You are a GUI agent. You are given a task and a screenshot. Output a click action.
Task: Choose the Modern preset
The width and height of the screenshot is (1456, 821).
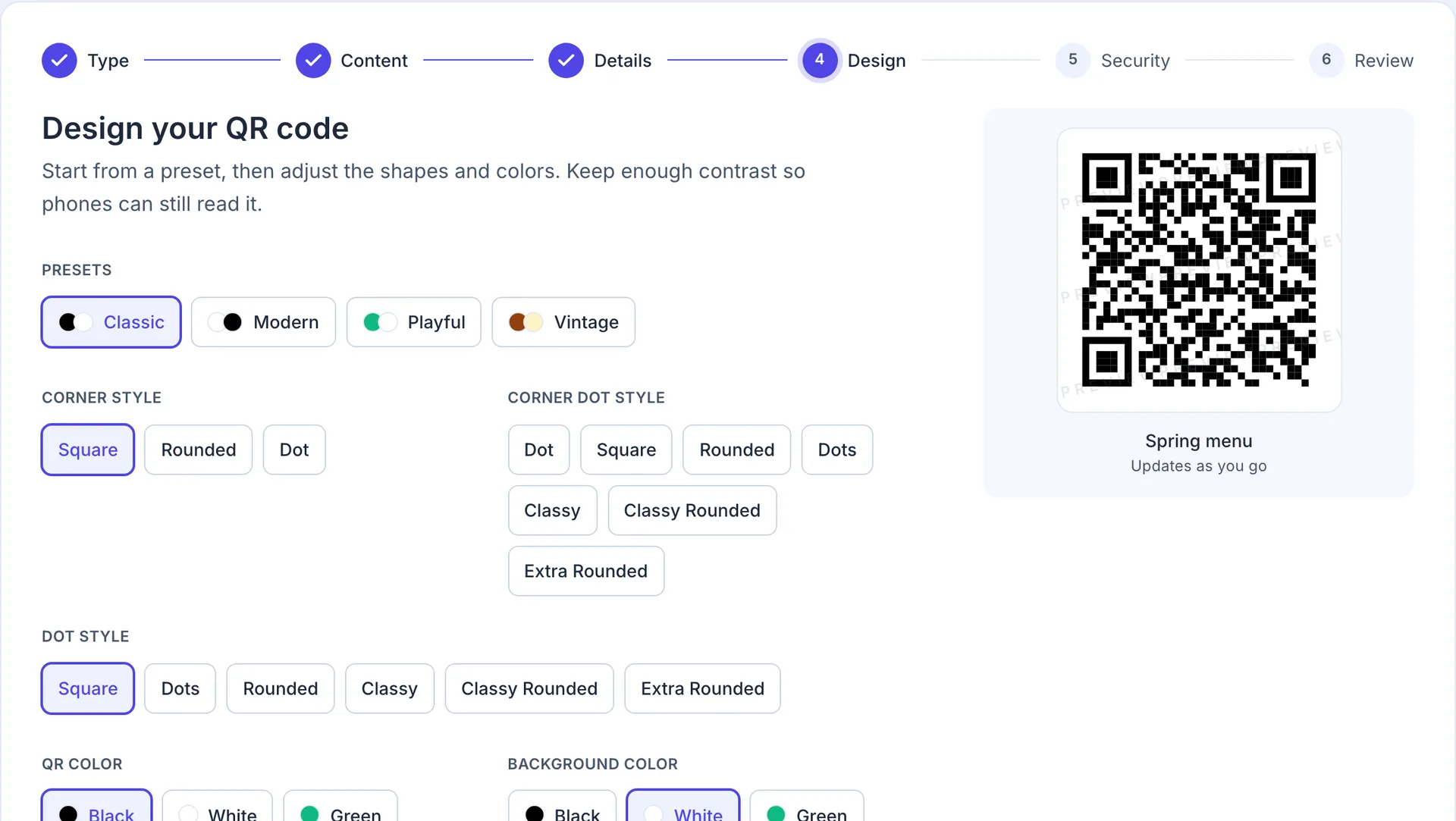[263, 322]
